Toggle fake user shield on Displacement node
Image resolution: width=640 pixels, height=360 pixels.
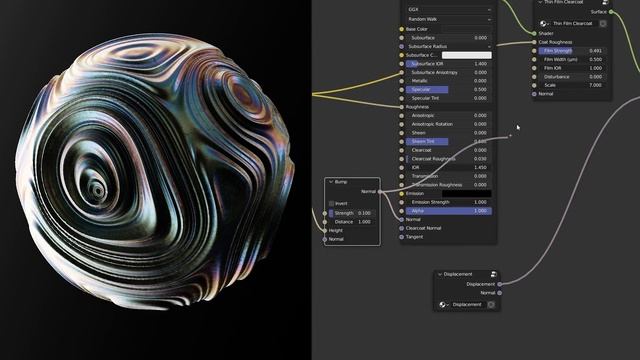click(491, 305)
